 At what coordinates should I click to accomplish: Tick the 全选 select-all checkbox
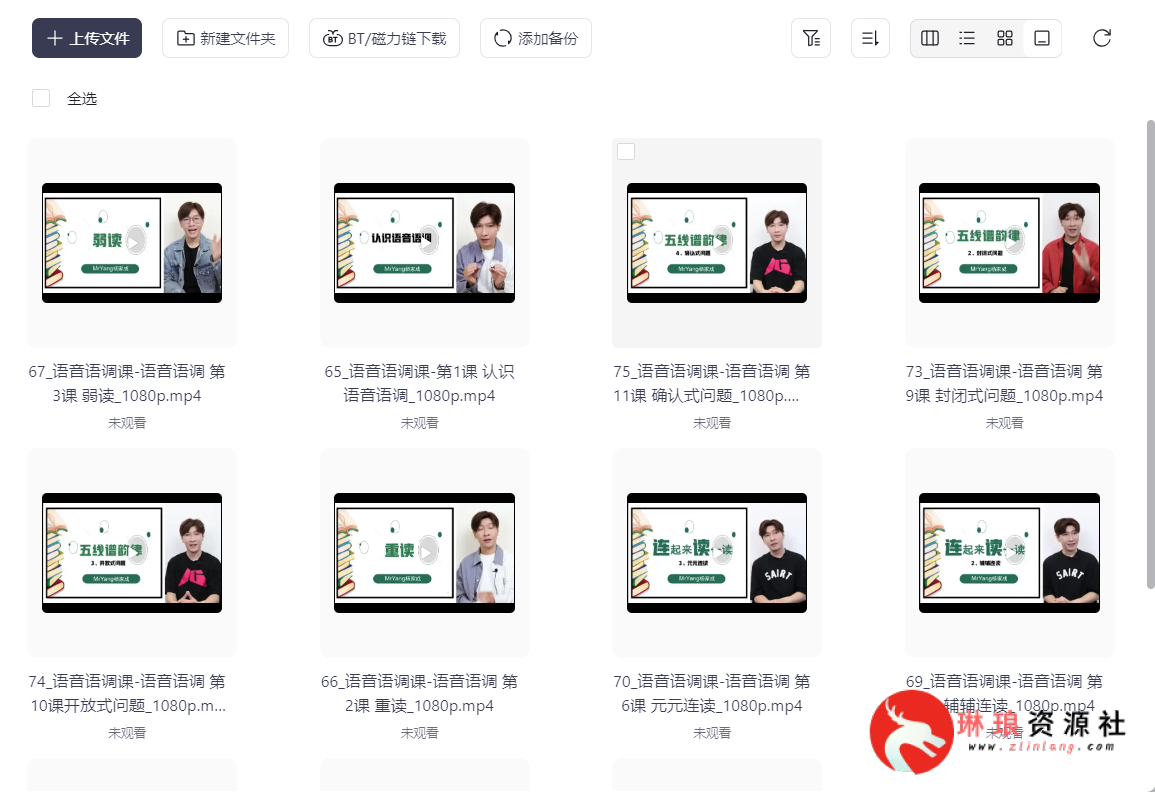(x=41, y=98)
